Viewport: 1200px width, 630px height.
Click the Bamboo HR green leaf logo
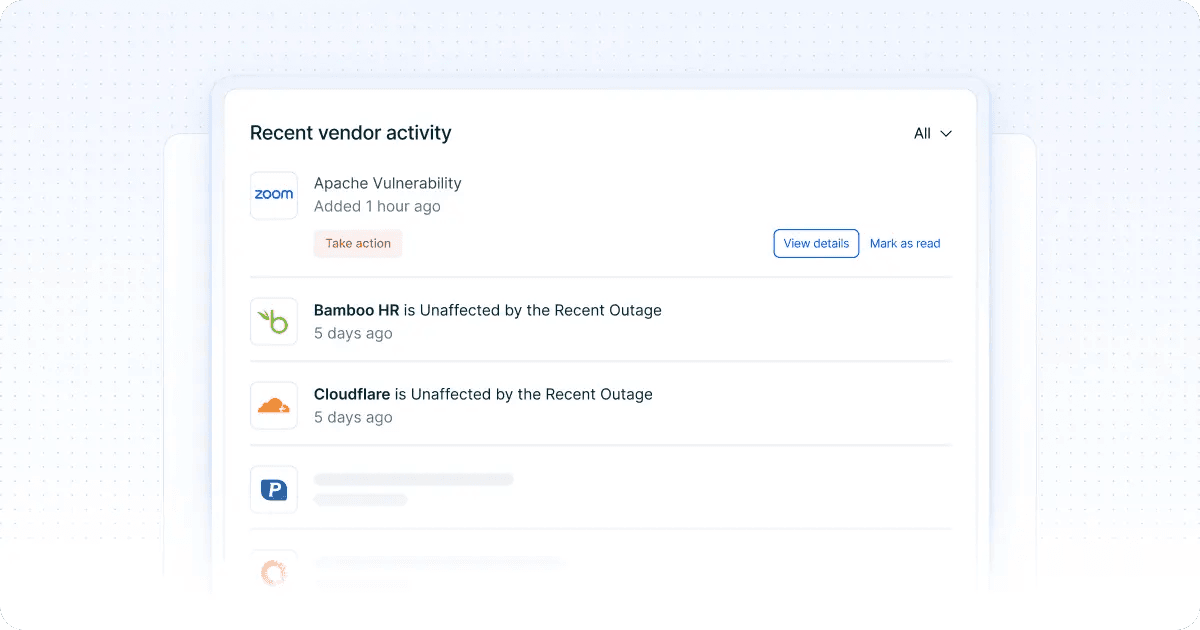coord(273,321)
